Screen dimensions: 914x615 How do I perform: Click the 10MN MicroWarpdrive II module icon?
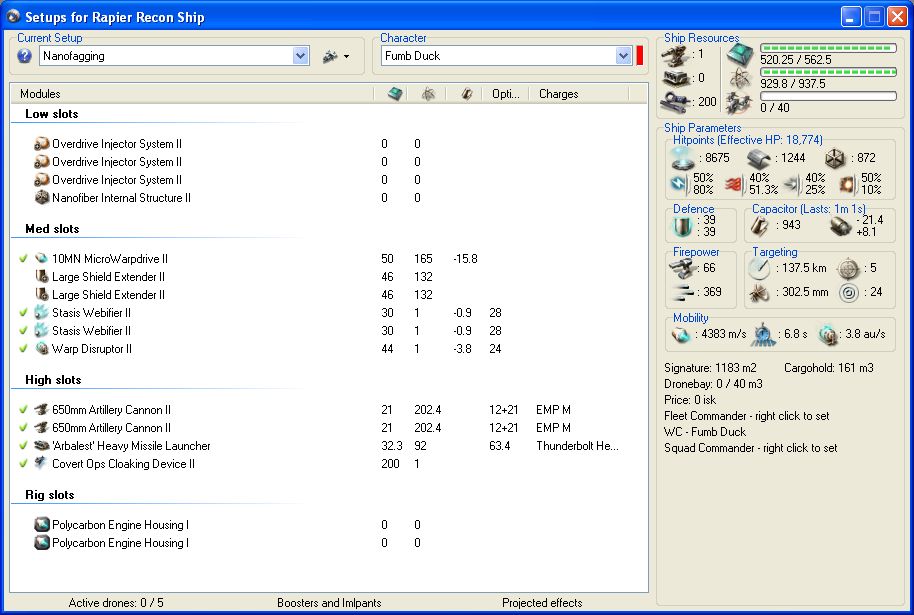coord(42,259)
